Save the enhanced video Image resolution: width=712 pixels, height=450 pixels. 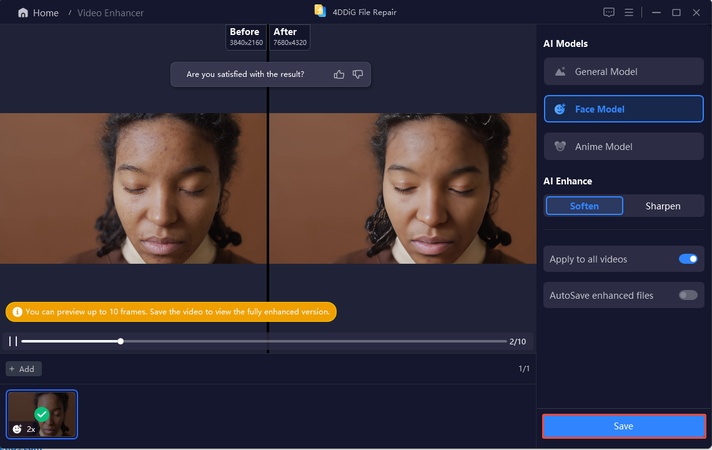tap(623, 426)
